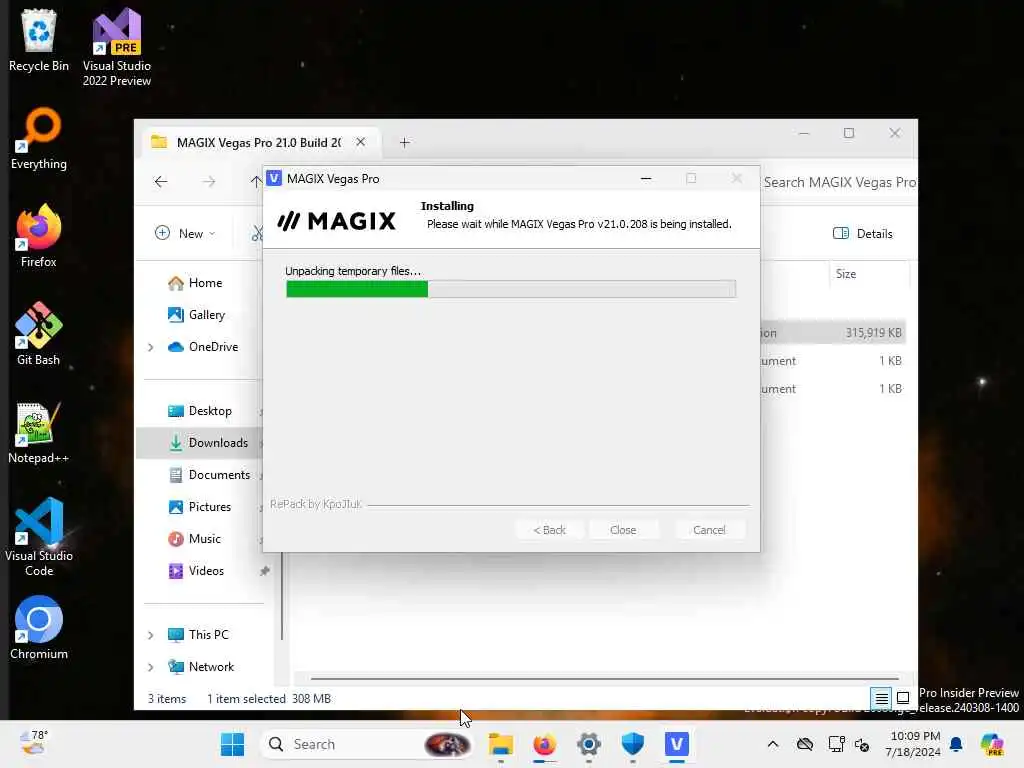
Task: Open the Recycle Bin desktop icon
Action: [x=39, y=40]
